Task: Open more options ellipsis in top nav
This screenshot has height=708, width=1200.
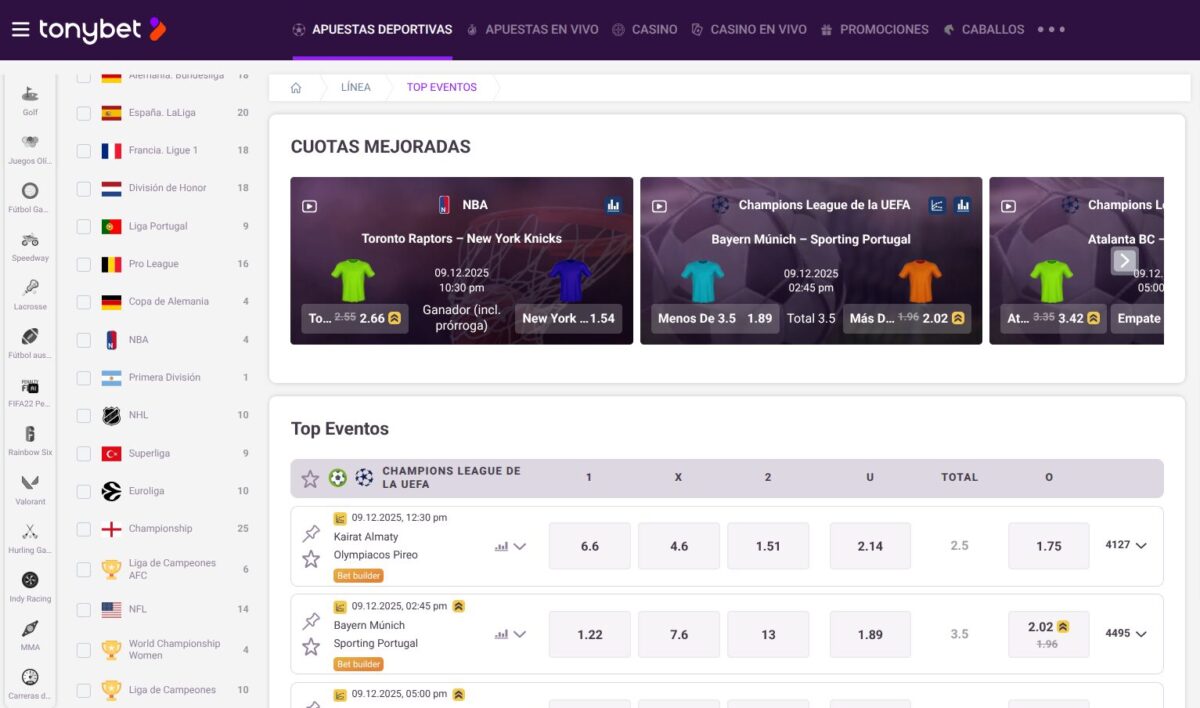Action: pos(1051,29)
